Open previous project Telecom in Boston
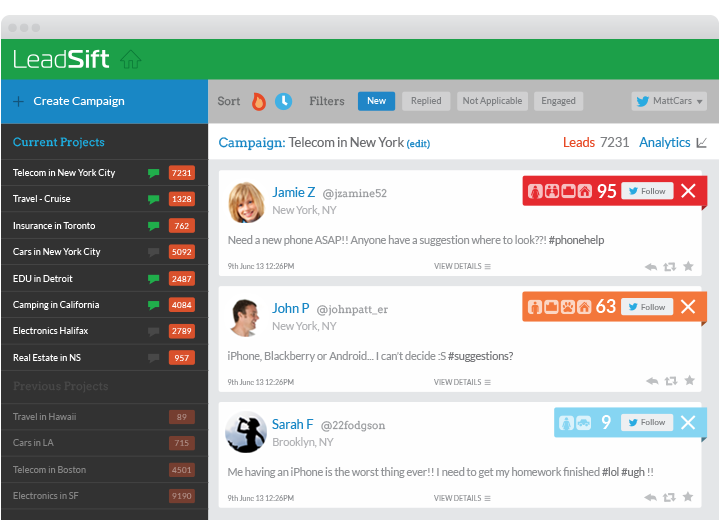720x520 pixels. 105,470
